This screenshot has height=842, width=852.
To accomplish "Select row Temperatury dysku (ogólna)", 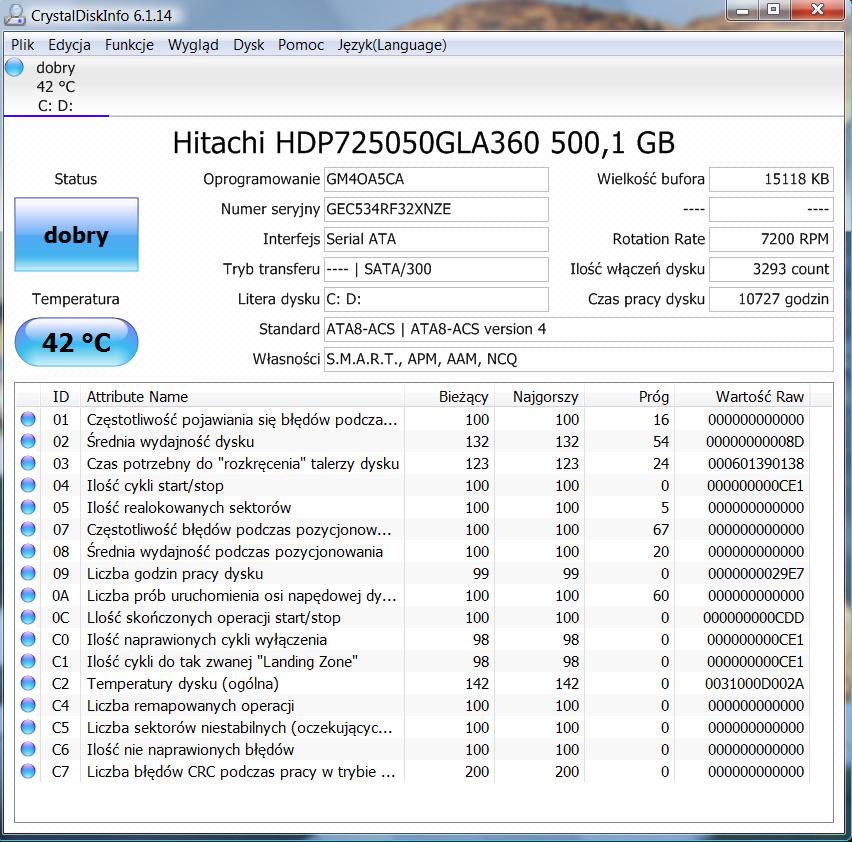I will point(412,683).
